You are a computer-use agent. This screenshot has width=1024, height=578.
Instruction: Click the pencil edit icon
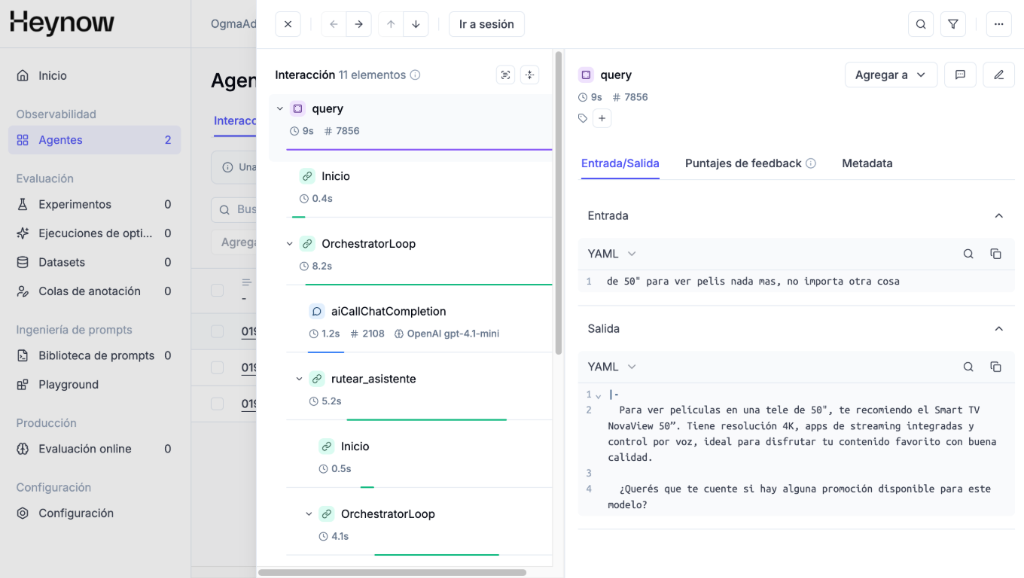tap(998, 75)
